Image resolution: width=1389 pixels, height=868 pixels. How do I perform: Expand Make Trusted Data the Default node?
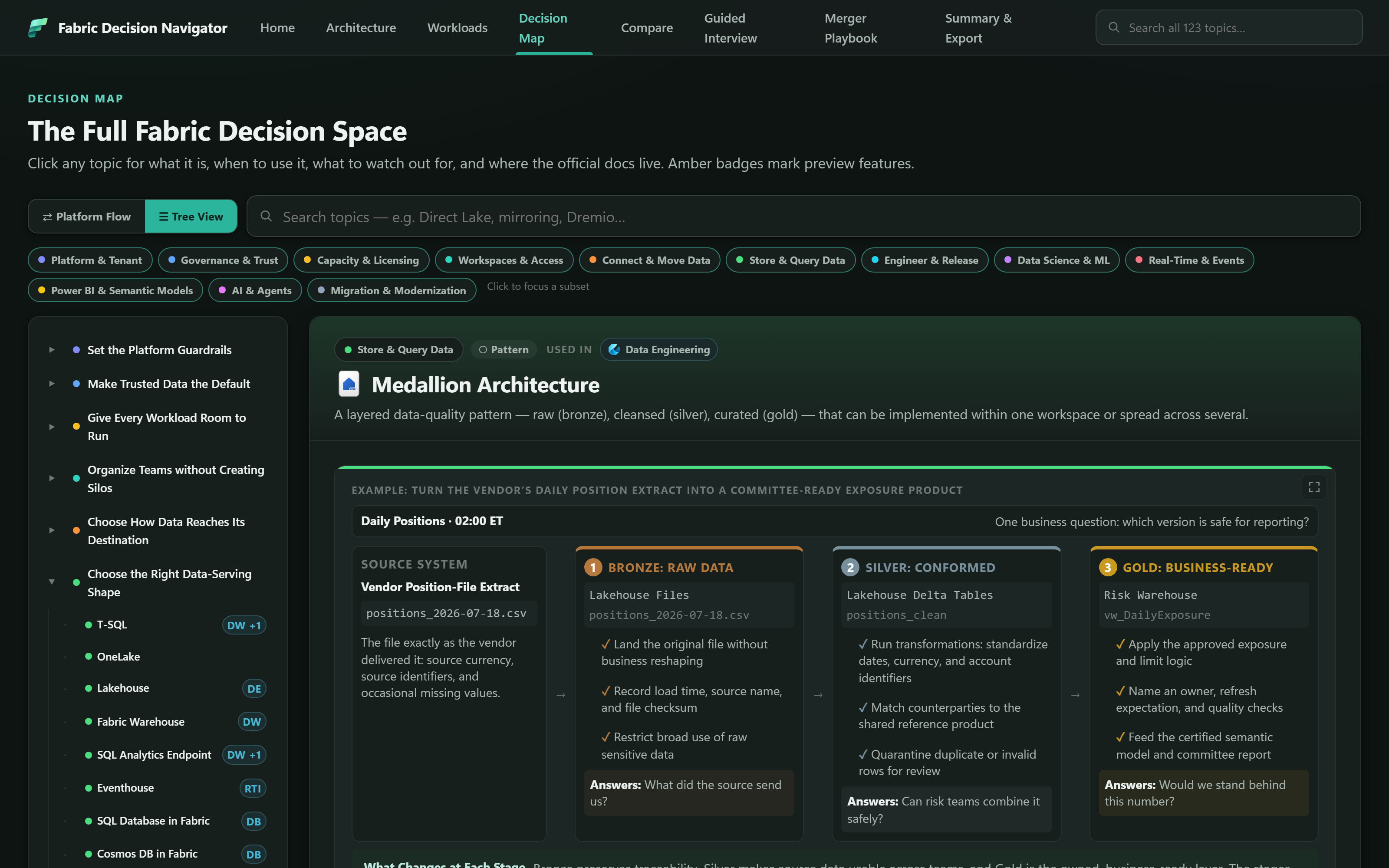pos(52,384)
